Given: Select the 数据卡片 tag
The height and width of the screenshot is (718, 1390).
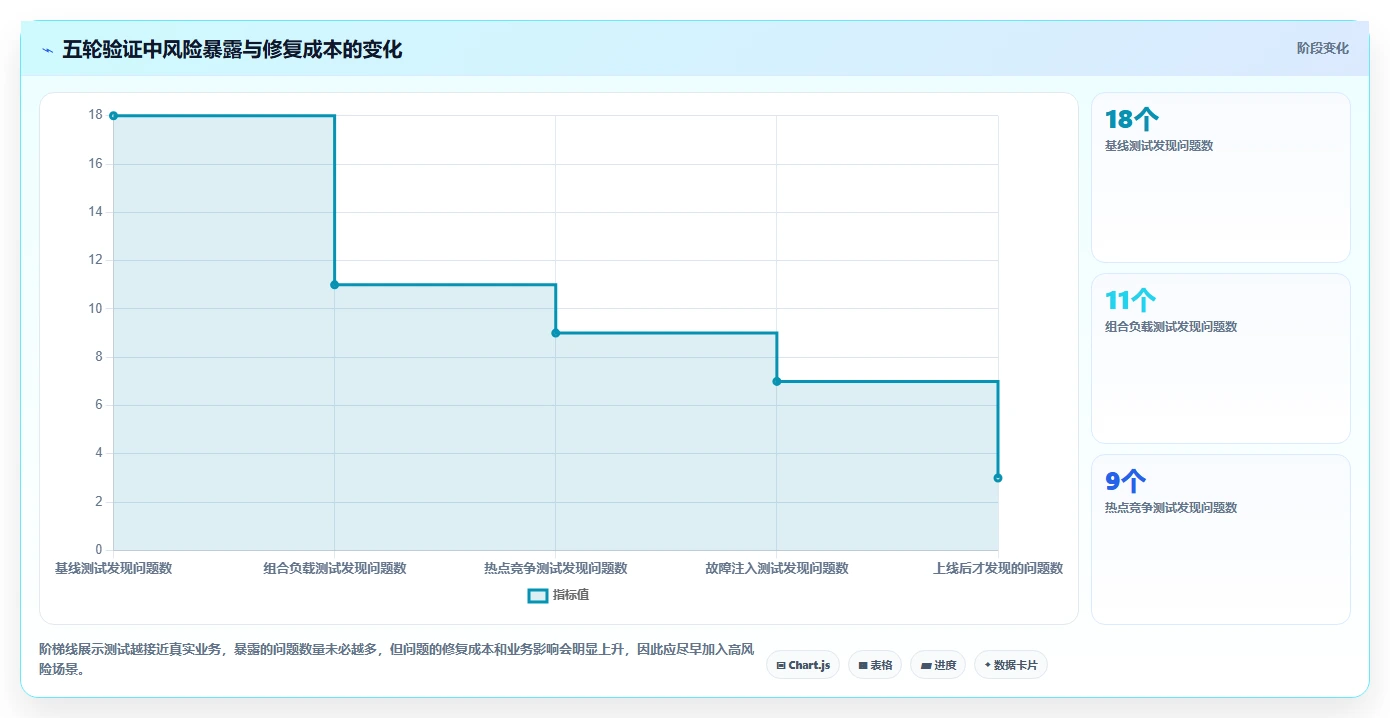Looking at the screenshot, I should point(1010,665).
